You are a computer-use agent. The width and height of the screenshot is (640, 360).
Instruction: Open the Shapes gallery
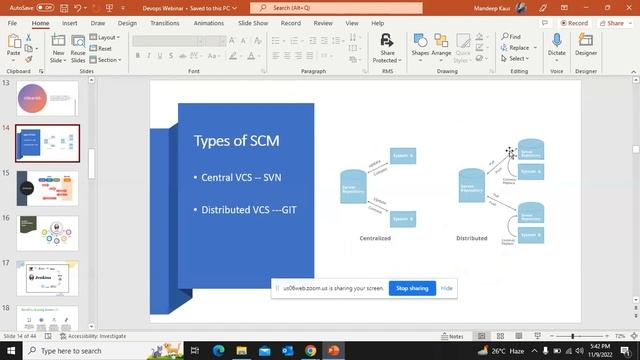[x=420, y=48]
